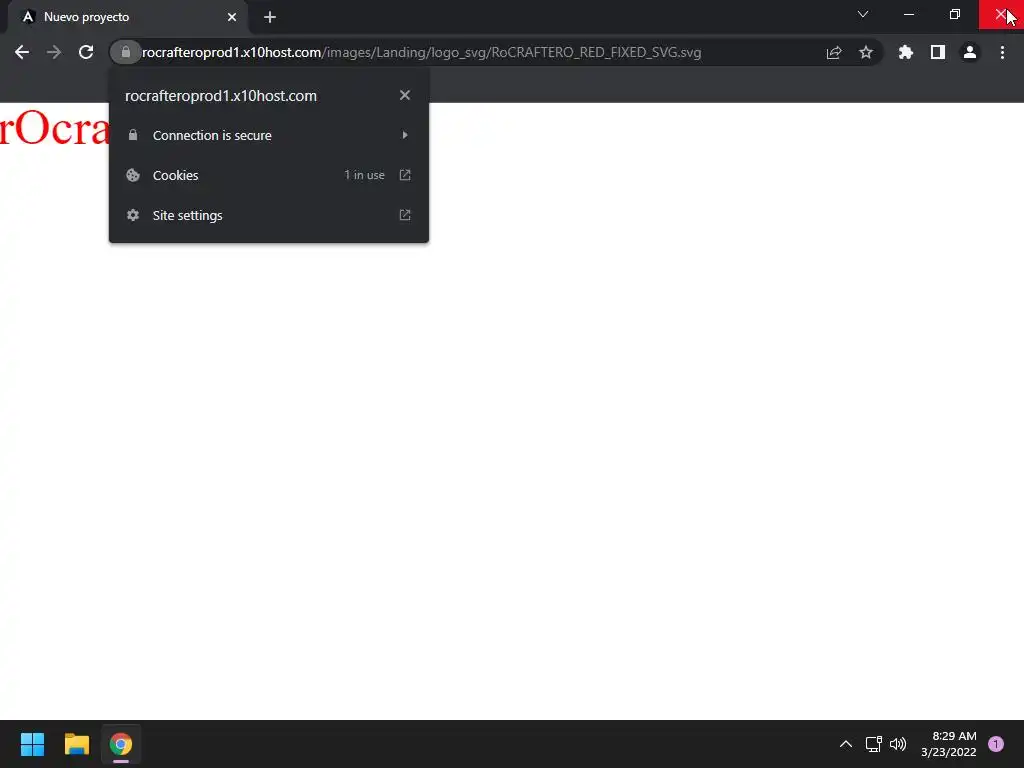Open the profile avatar menu

click(970, 52)
